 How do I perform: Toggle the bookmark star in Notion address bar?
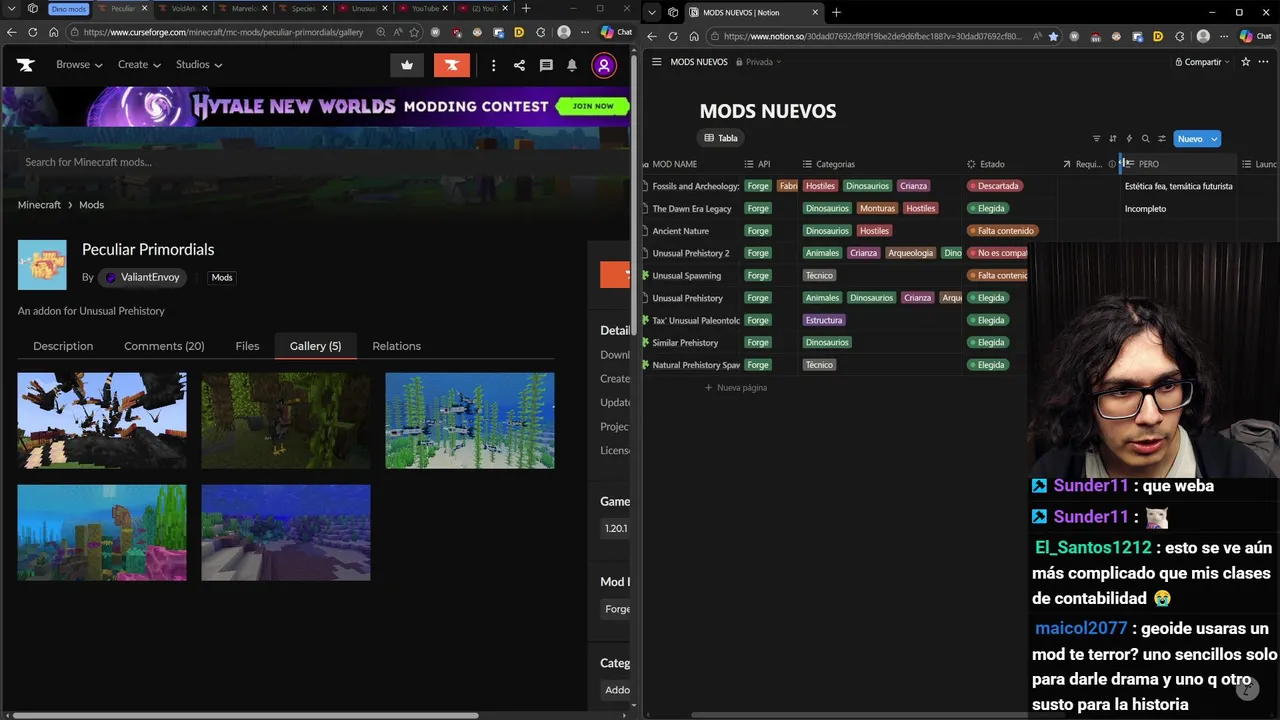1053,36
